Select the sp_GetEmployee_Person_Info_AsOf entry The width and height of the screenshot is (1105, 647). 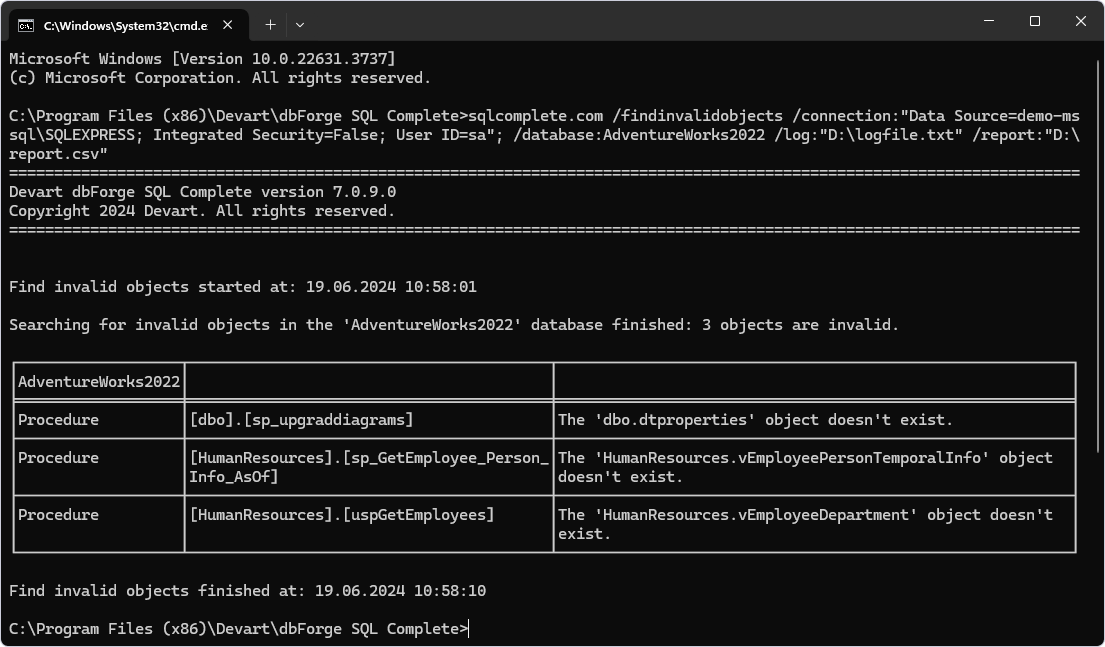(x=367, y=467)
